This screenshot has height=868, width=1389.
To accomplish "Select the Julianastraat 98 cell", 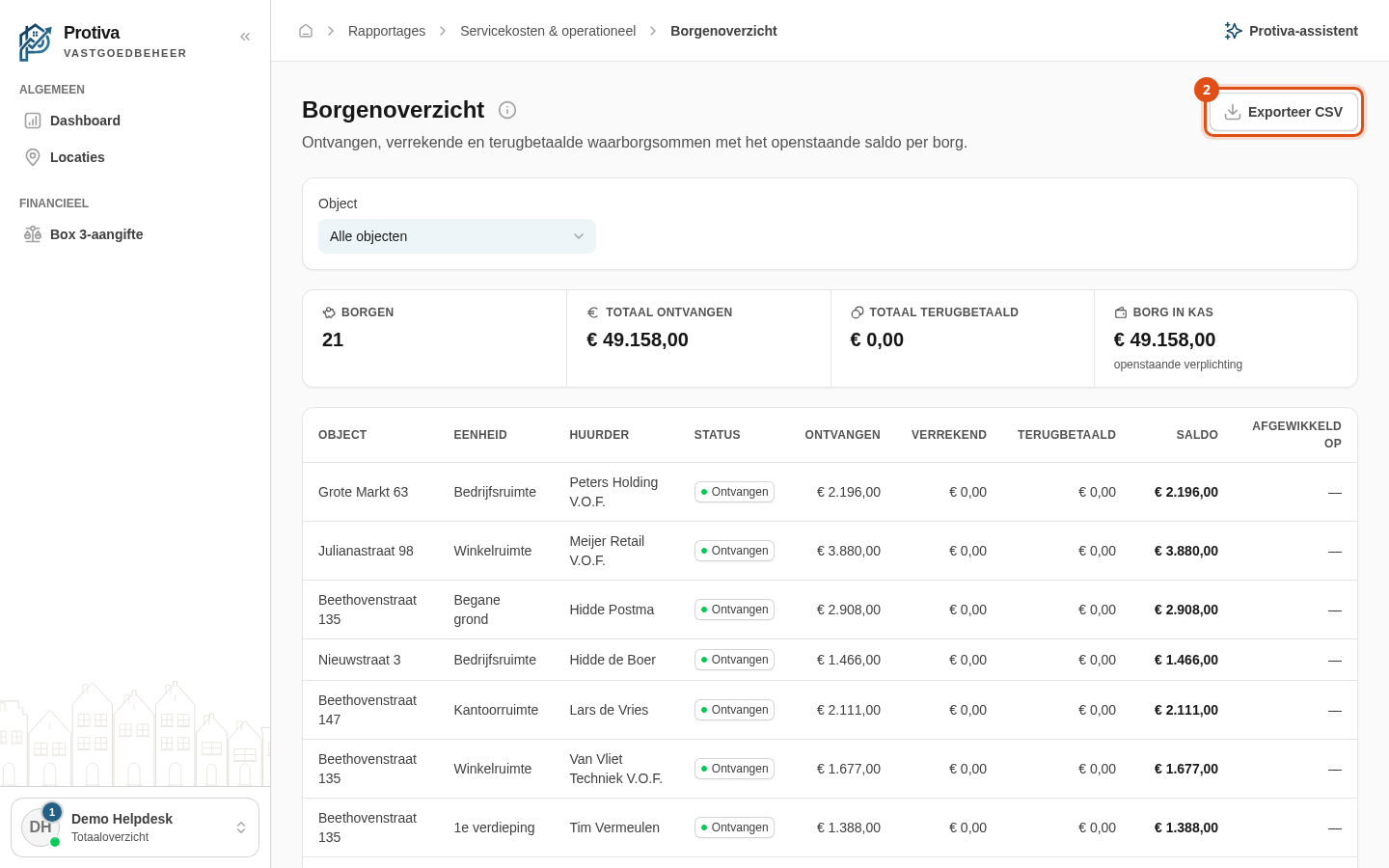I will point(366,551).
